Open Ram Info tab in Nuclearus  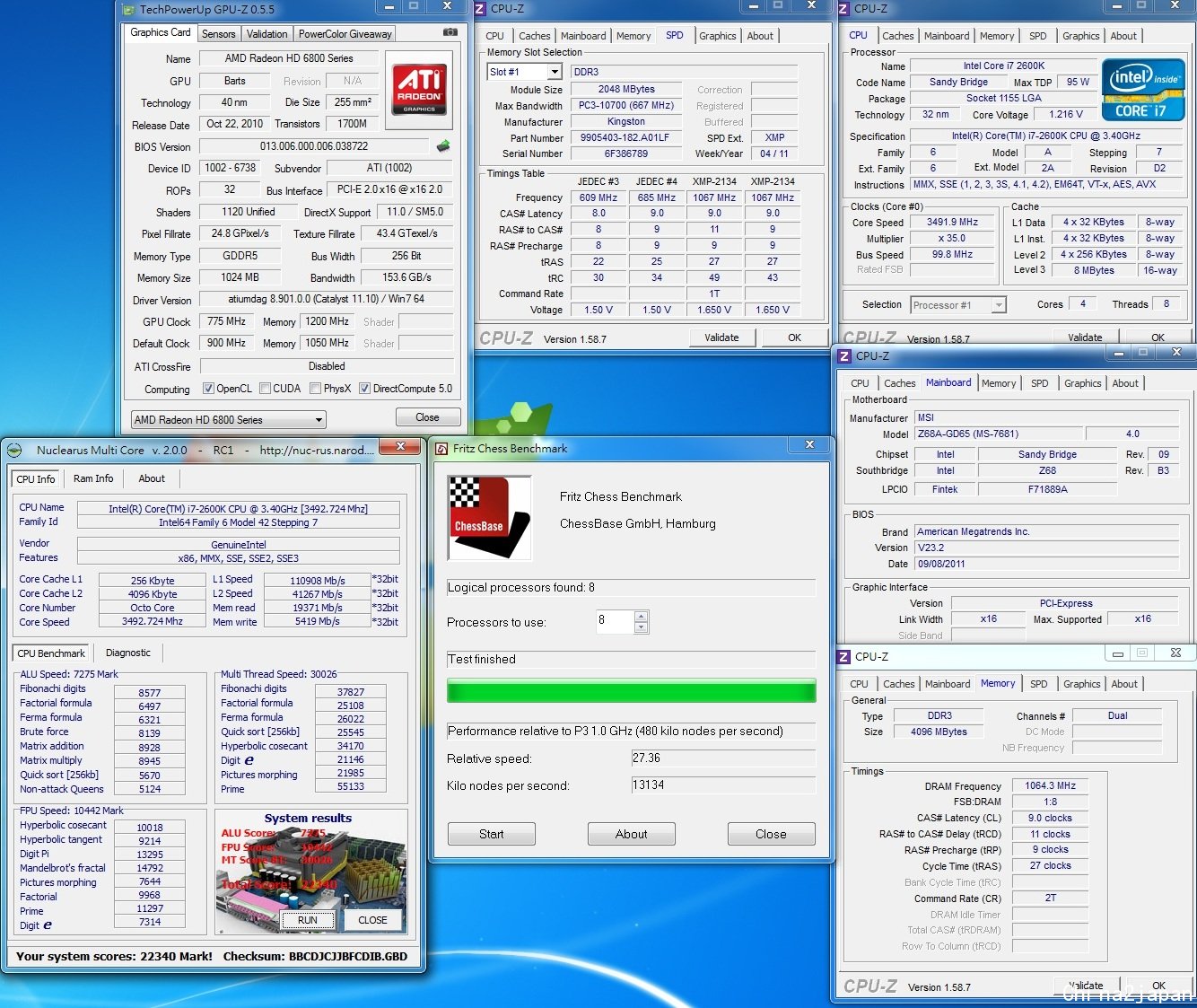(x=93, y=478)
